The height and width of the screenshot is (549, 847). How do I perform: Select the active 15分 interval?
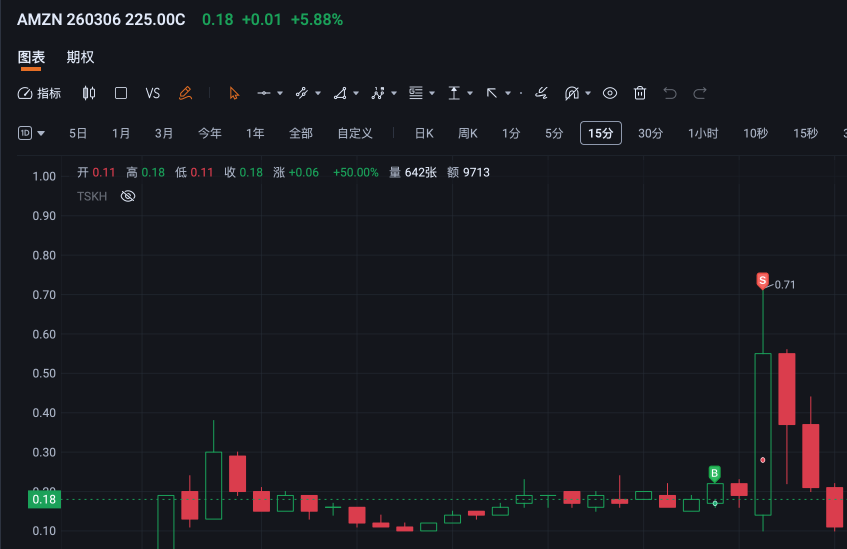point(601,133)
